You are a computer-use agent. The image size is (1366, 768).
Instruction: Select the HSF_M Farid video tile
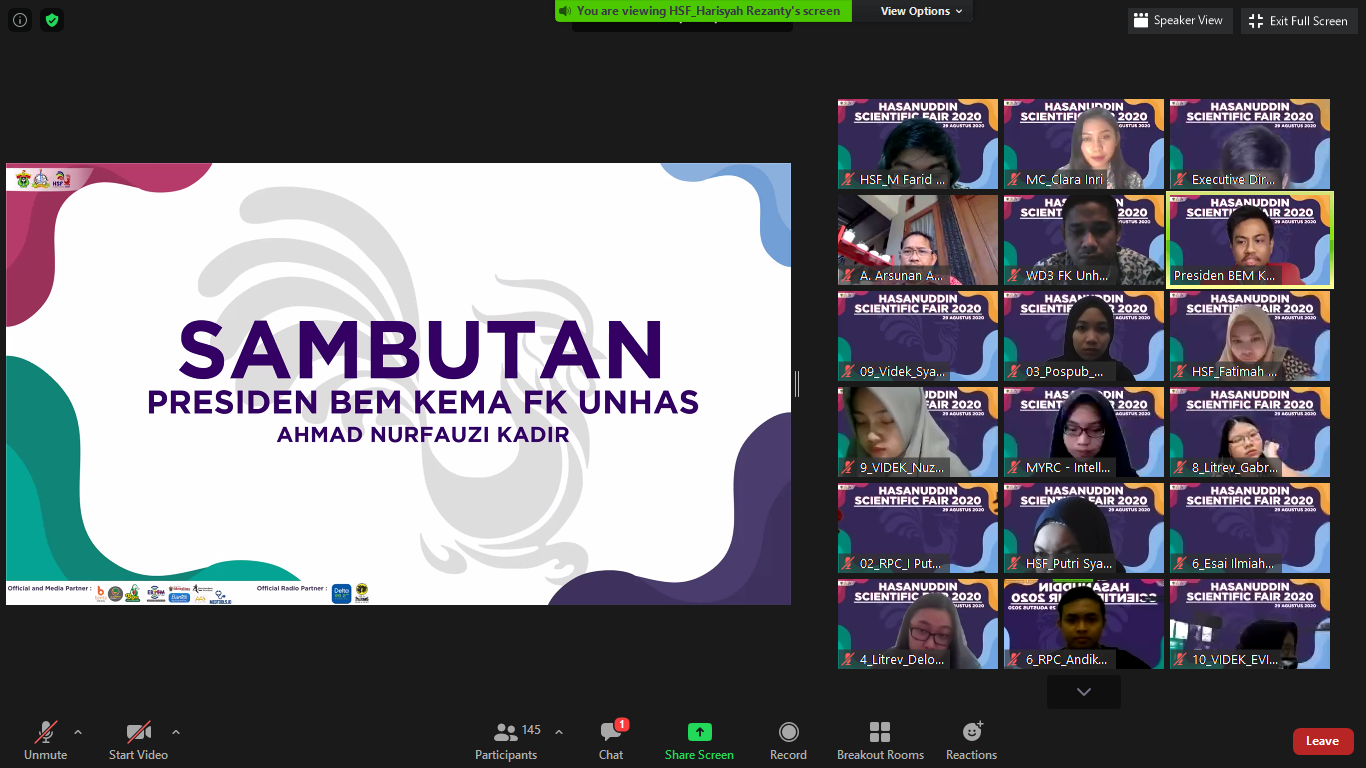[918, 144]
